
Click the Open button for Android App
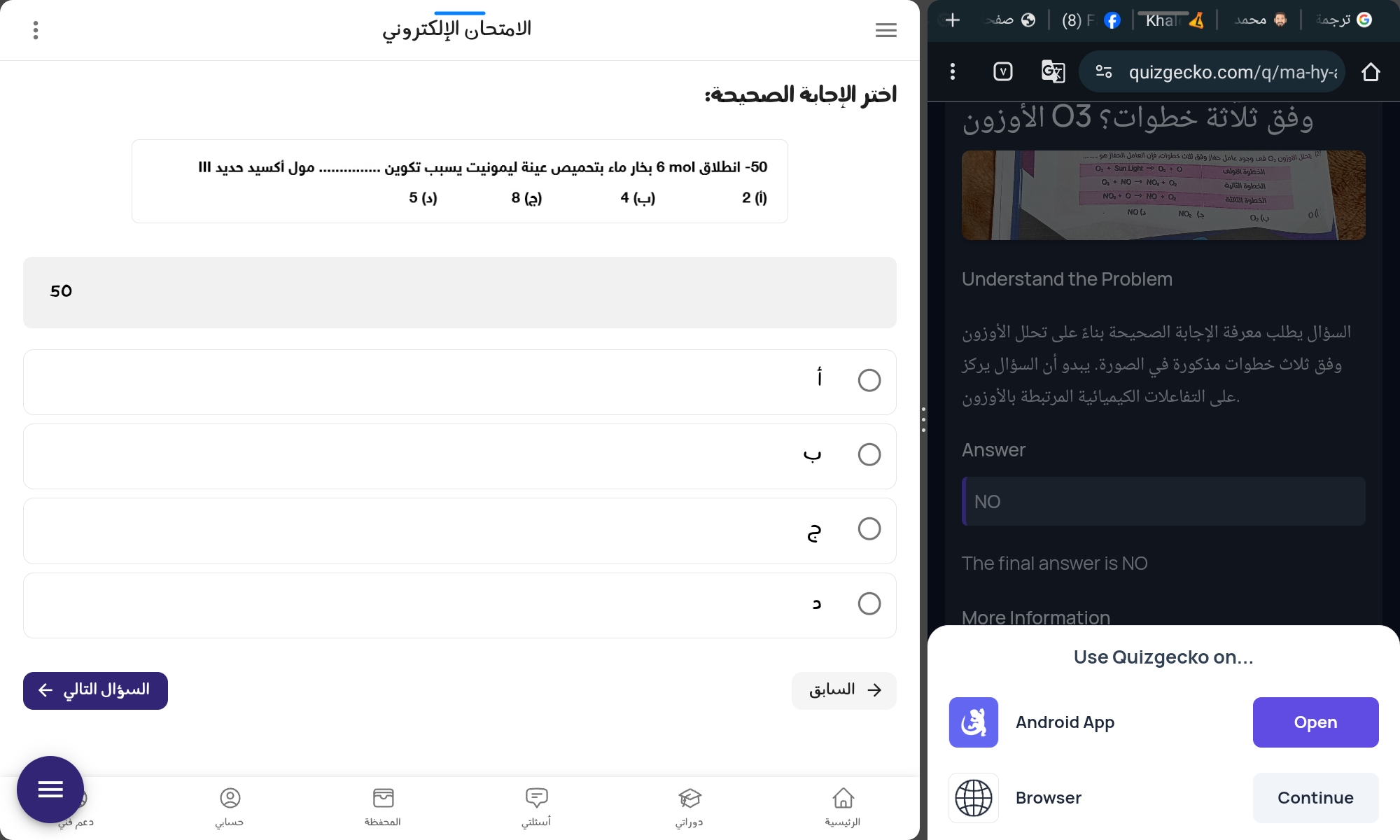coord(1315,722)
